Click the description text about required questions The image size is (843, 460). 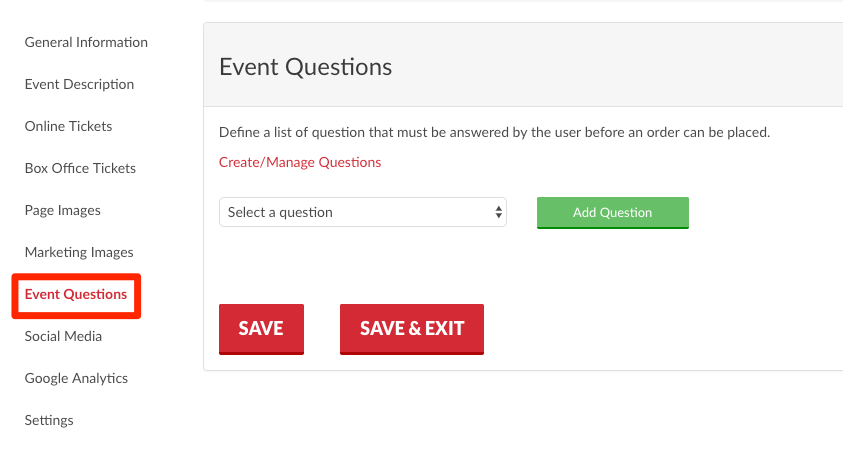pyautogui.click(x=494, y=132)
